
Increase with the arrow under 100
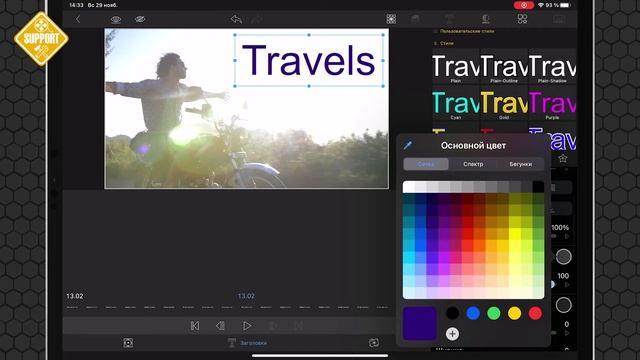(567, 285)
